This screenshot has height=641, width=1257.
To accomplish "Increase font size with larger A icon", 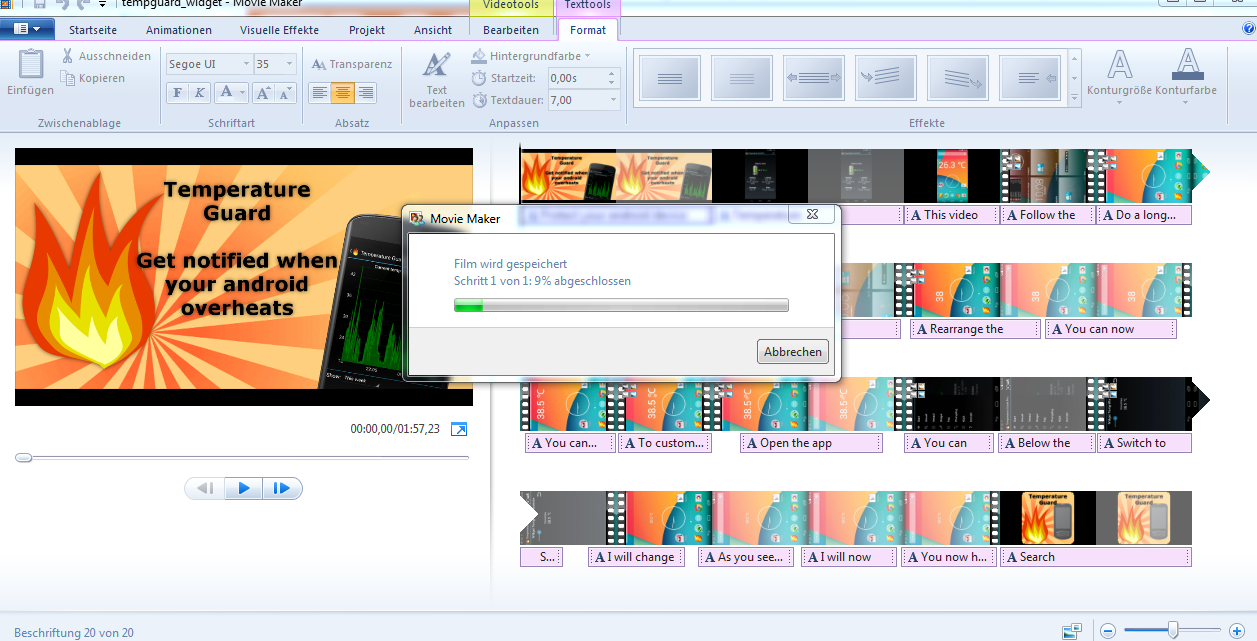I will coord(263,93).
